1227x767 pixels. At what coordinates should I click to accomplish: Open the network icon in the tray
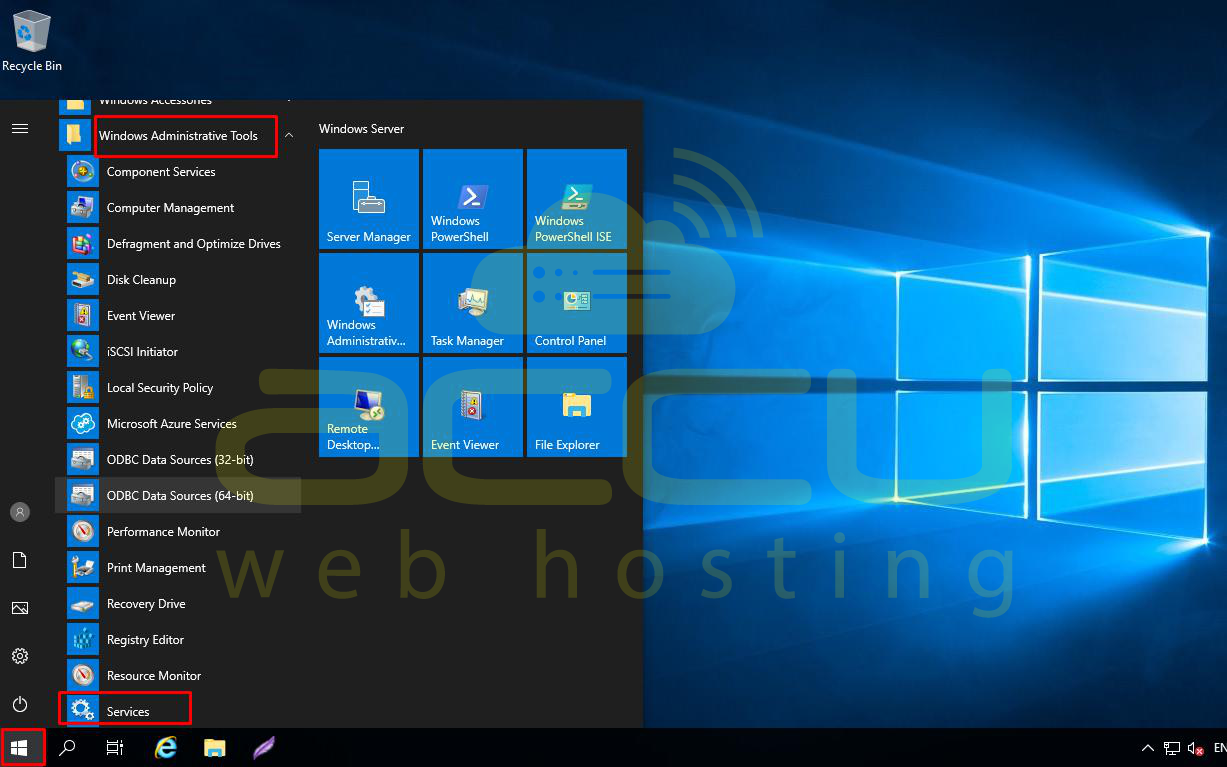(1172, 748)
